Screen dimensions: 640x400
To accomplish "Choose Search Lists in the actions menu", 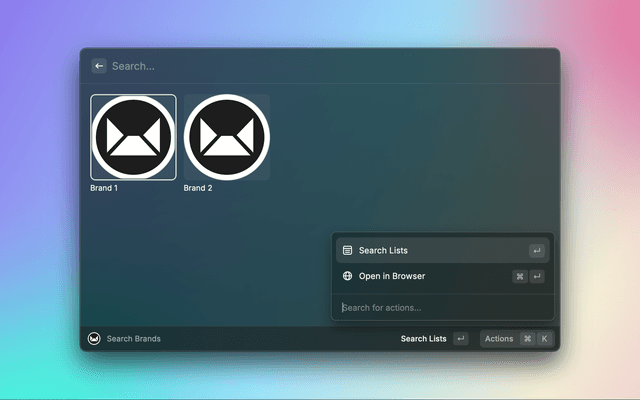I will click(x=383, y=251).
